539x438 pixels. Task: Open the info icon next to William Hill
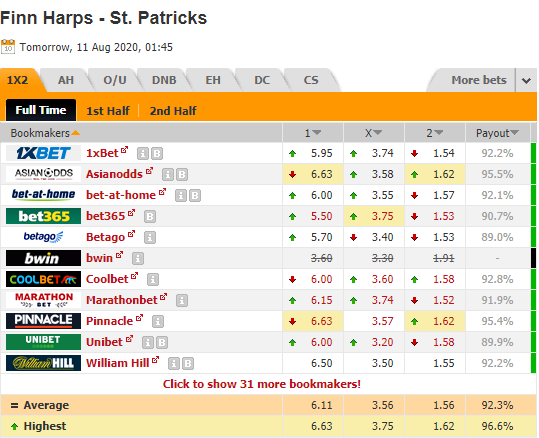(x=174, y=363)
